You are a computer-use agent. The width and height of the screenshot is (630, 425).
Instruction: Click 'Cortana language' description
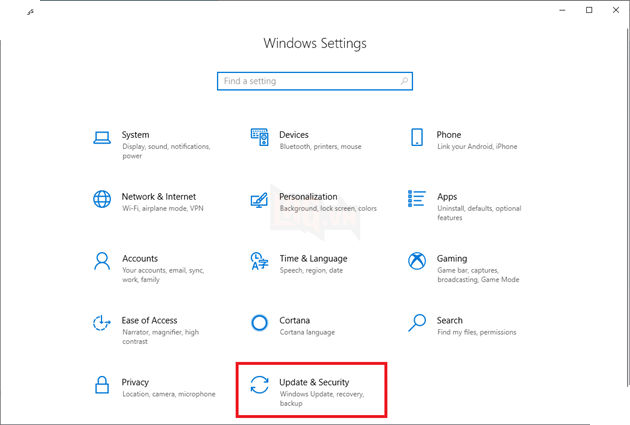click(x=307, y=332)
